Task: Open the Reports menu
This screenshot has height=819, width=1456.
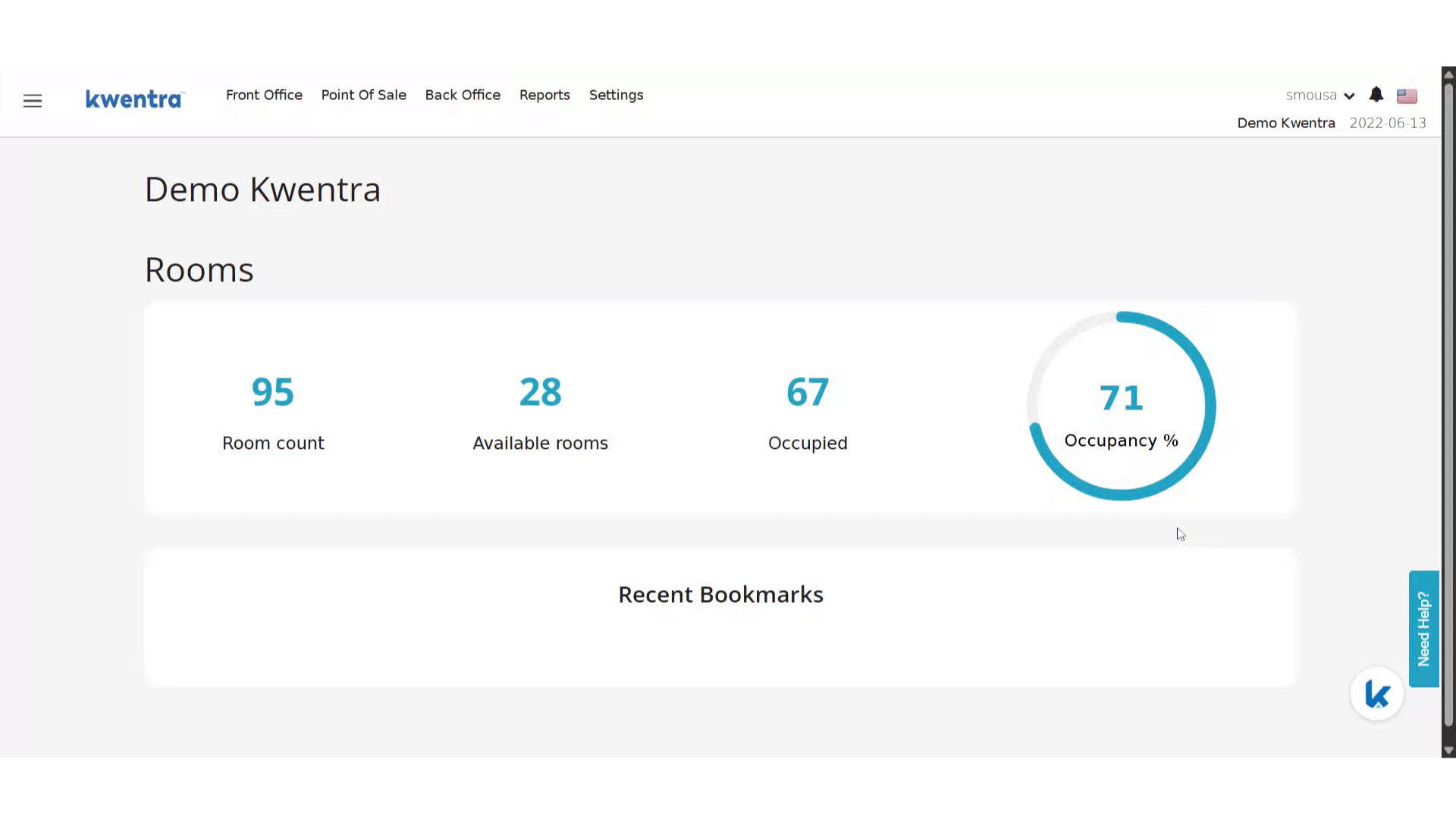Action: point(544,95)
